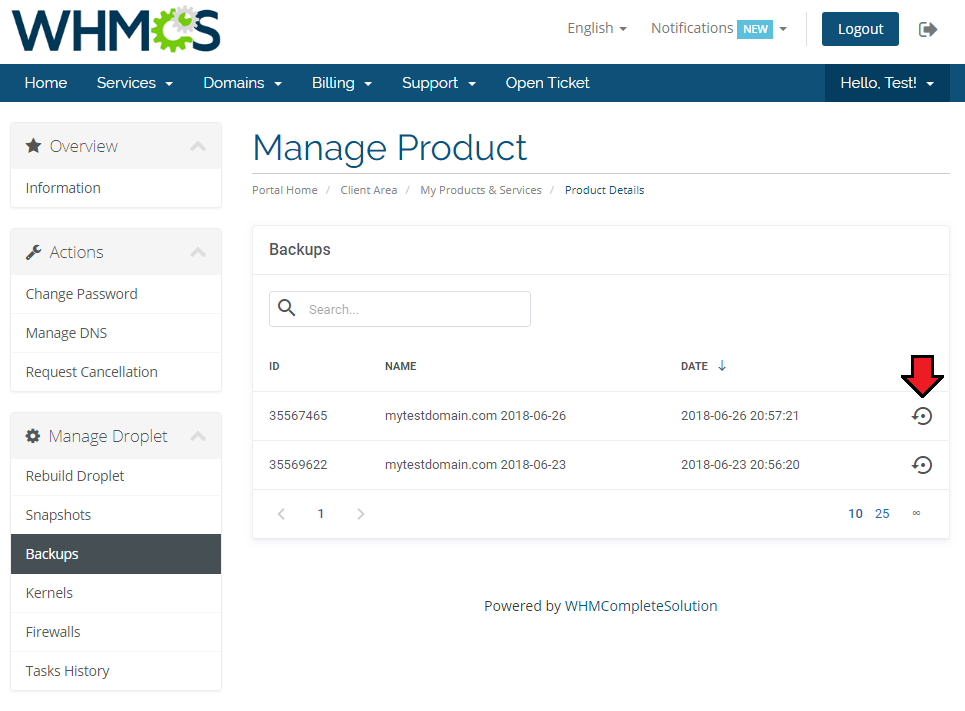Focus the backups Search field
965x711 pixels.
tap(399, 309)
